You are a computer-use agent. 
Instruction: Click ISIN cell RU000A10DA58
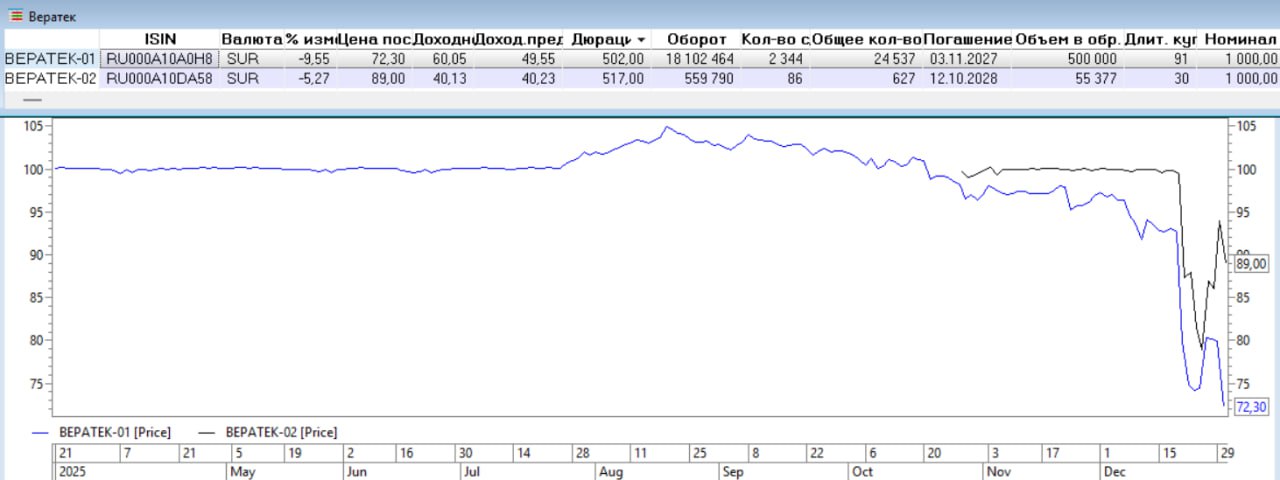pos(159,78)
